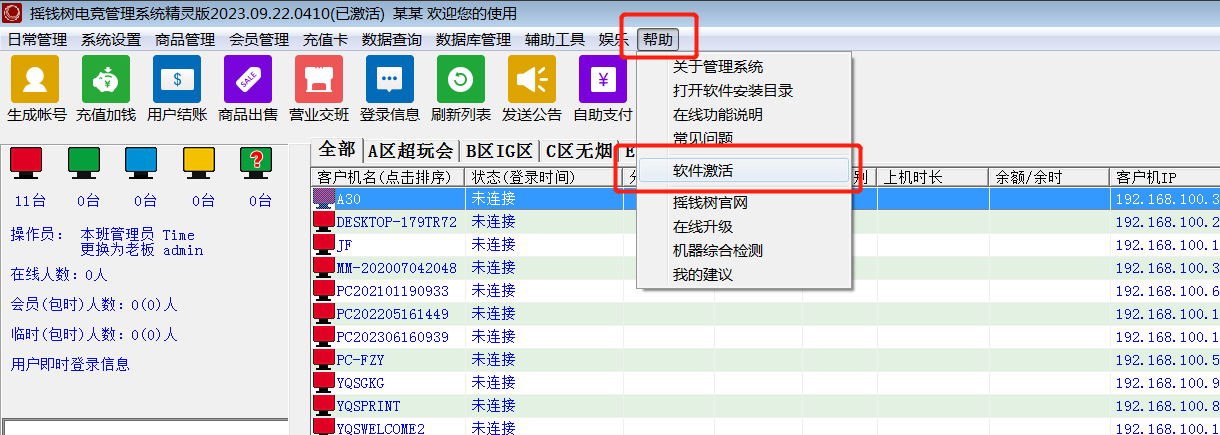
Task: Open the 会员管理 menu
Action: click(x=259, y=40)
